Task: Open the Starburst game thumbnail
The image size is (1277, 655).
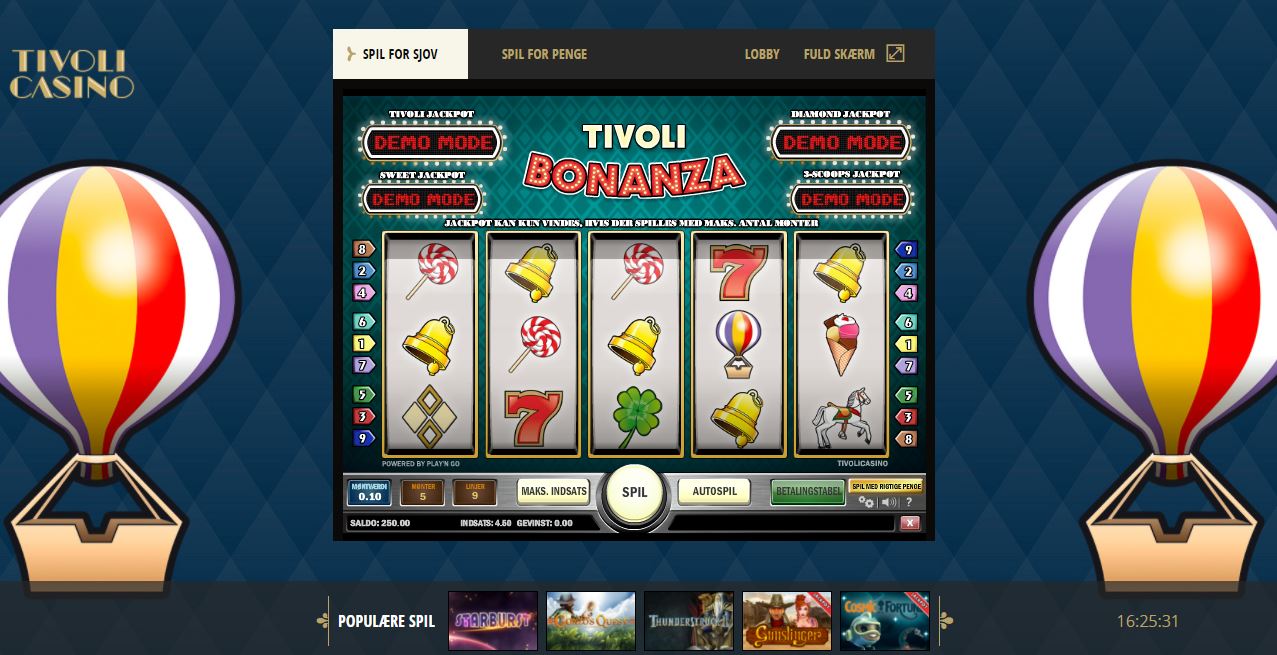Action: [493, 621]
